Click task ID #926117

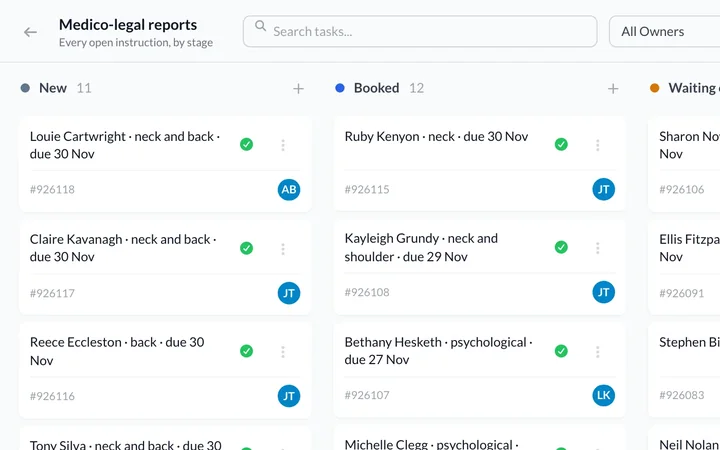[52, 293]
